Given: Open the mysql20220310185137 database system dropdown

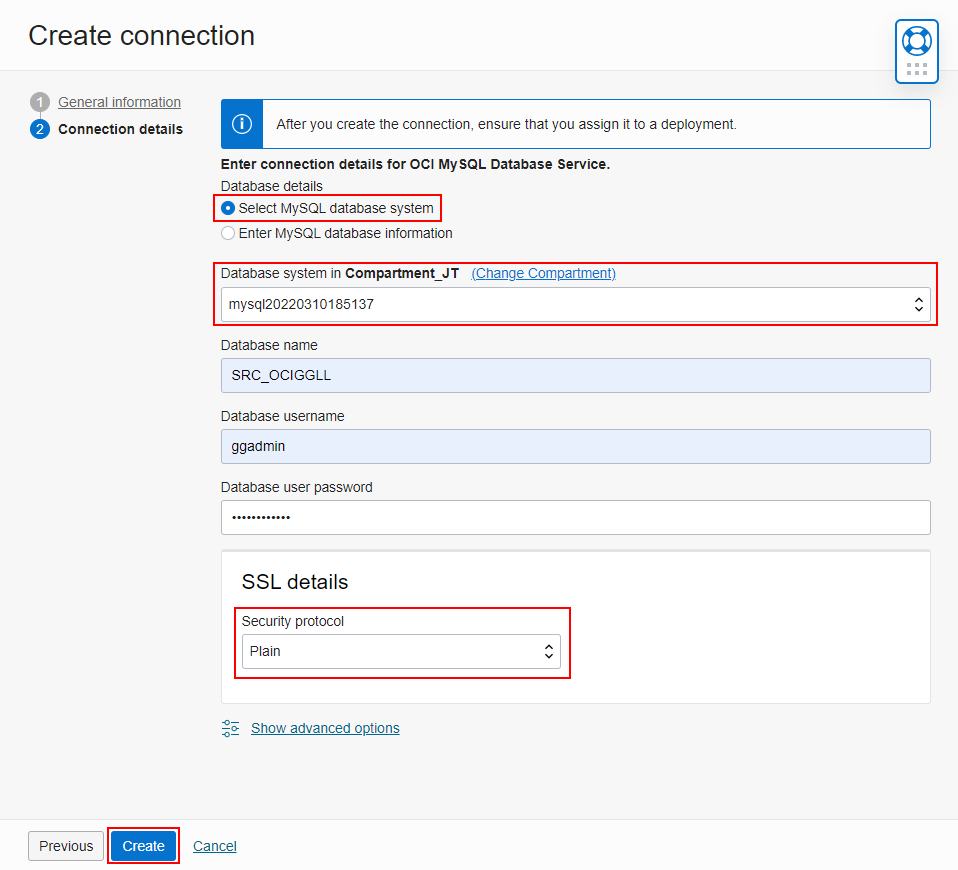Looking at the screenshot, I should tap(575, 304).
